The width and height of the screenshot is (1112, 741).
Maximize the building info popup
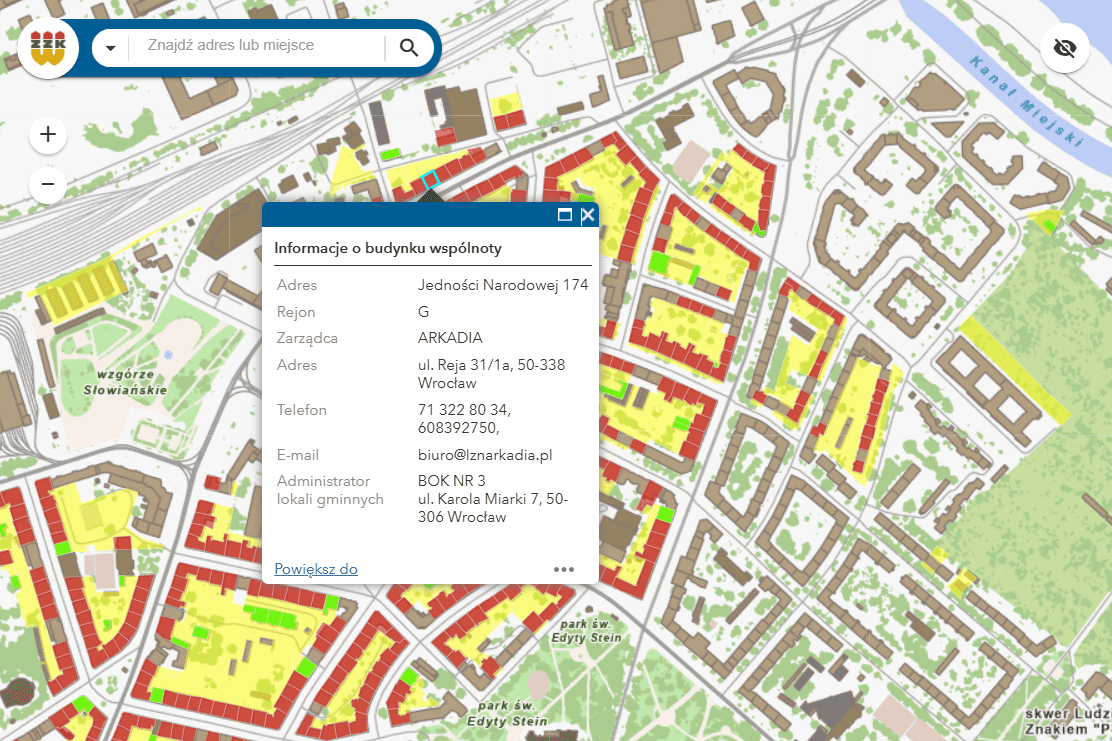[565, 215]
